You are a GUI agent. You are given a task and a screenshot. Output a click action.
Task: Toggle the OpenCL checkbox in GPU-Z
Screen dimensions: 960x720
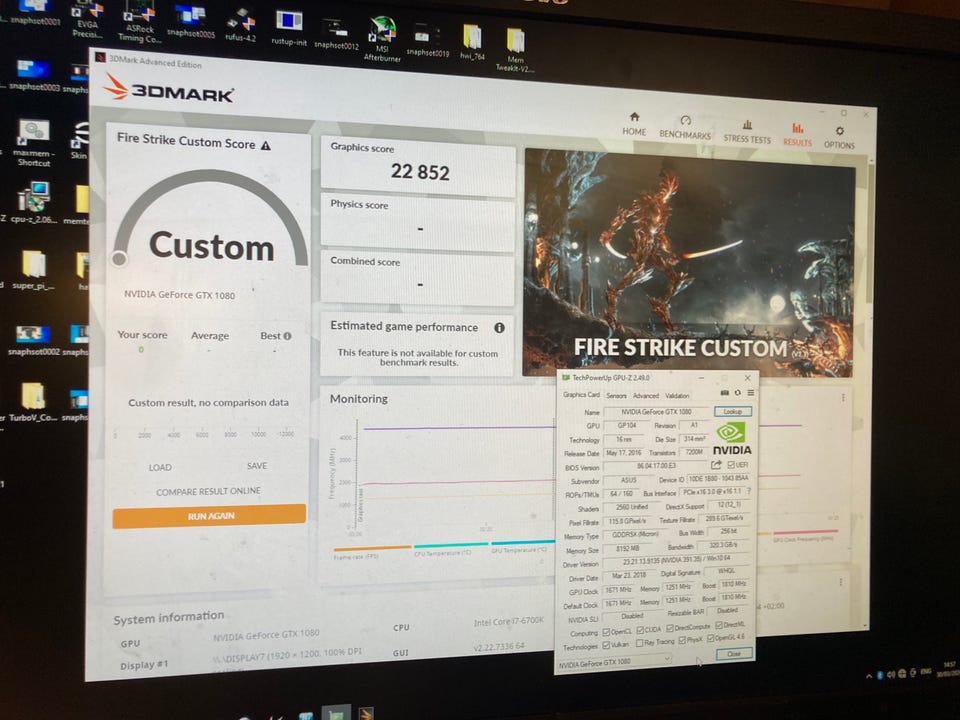coord(606,631)
